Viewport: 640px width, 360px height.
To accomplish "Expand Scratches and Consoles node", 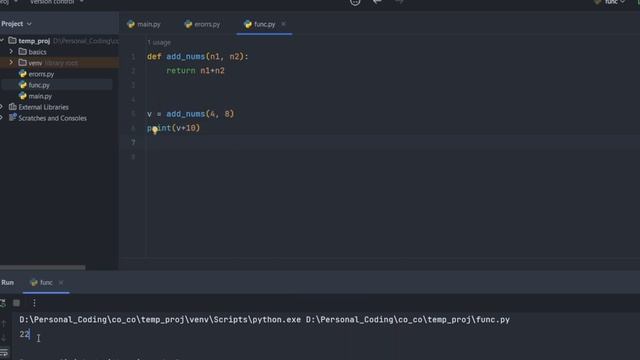I will 2,118.
